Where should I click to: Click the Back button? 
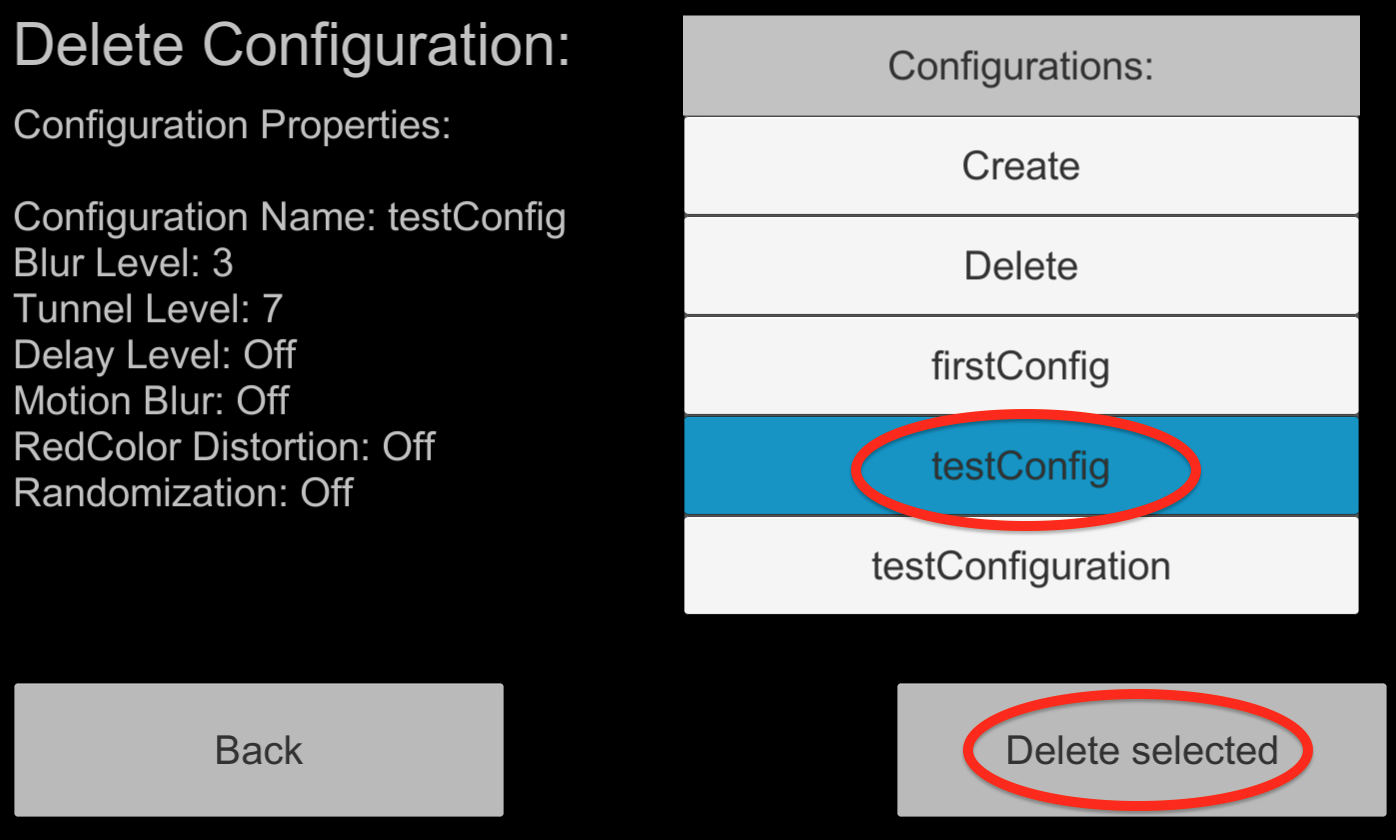[259, 750]
